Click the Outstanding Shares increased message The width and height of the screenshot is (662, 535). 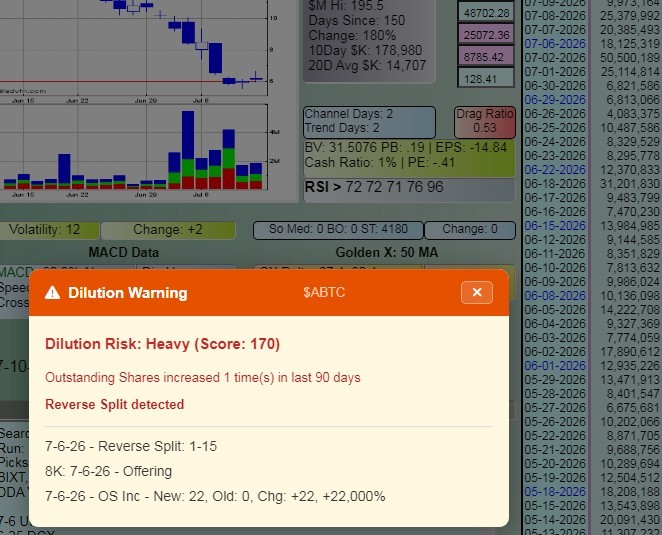pyautogui.click(x=203, y=377)
